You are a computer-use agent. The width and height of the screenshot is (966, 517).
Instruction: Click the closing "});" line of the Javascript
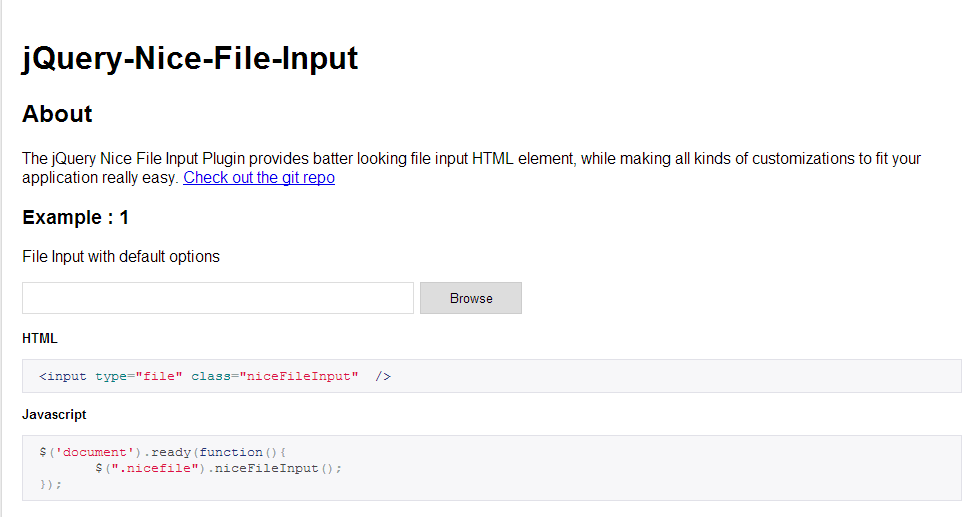pos(51,484)
